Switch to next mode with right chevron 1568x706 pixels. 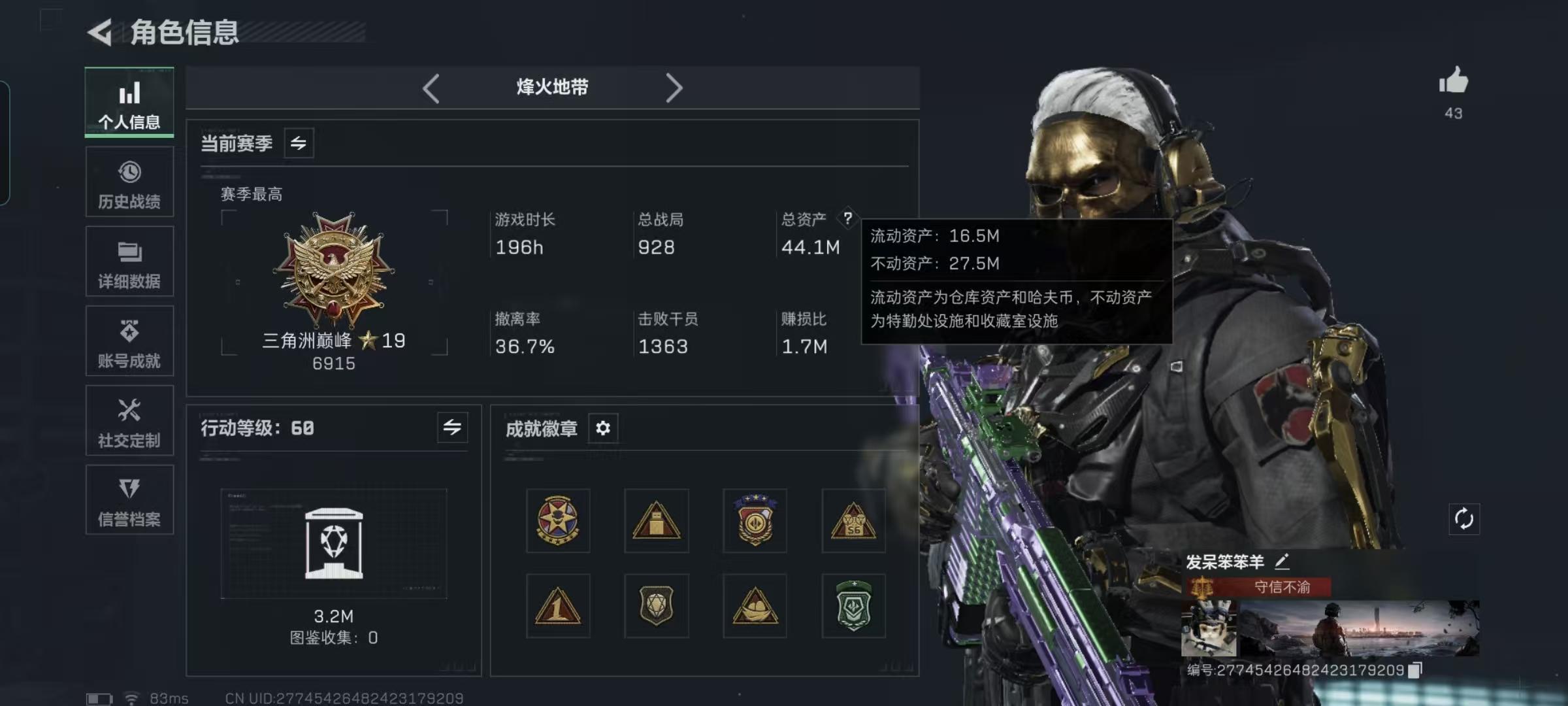point(674,88)
